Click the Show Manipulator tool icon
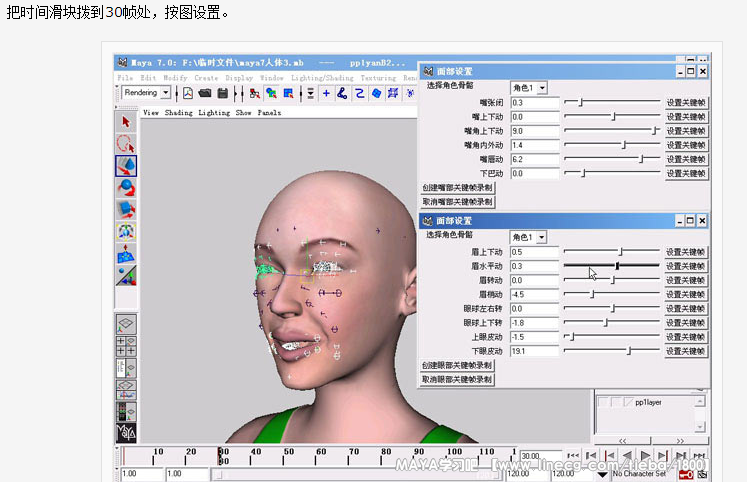The image size is (747, 482). (x=126, y=275)
